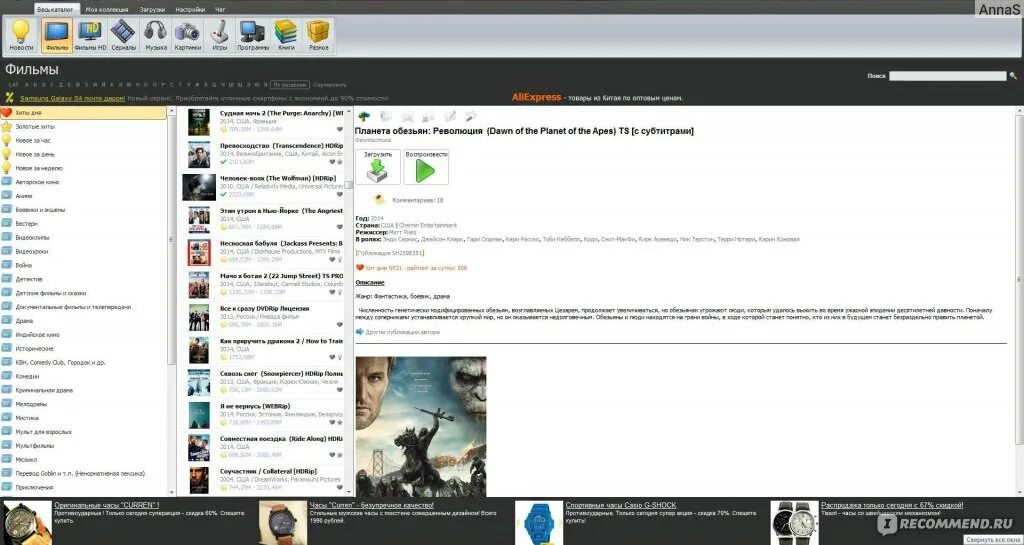1024x545 pixels.
Task: Select the Фильмы category icon
Action: 57,35
